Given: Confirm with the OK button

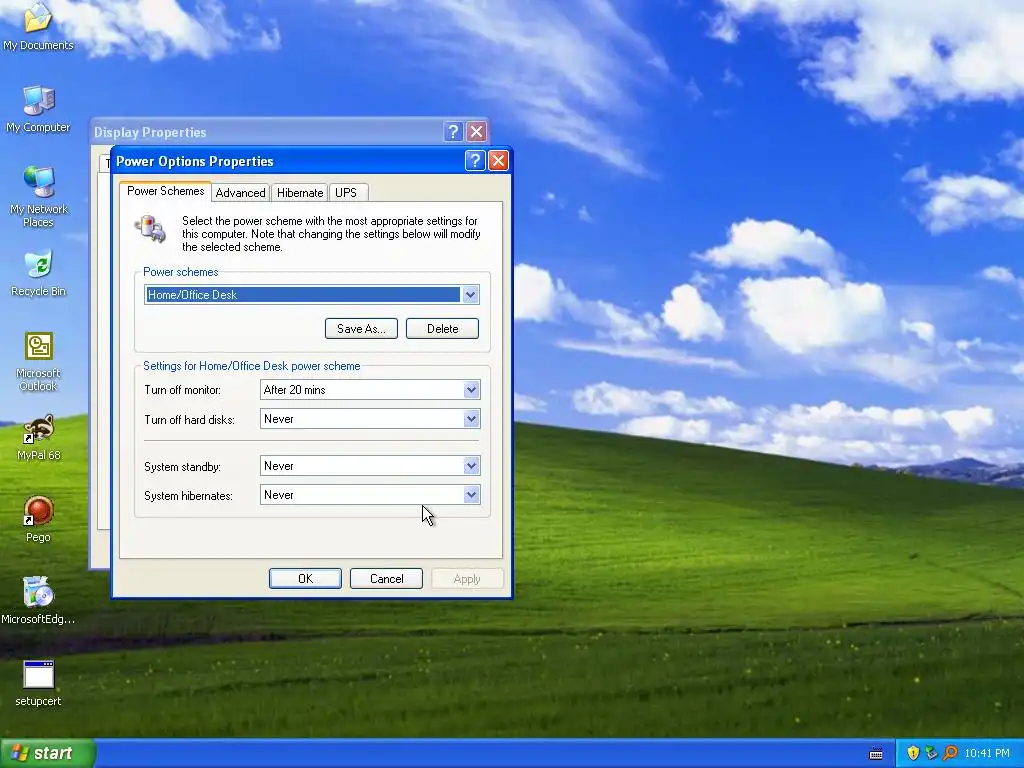Looking at the screenshot, I should point(305,579).
